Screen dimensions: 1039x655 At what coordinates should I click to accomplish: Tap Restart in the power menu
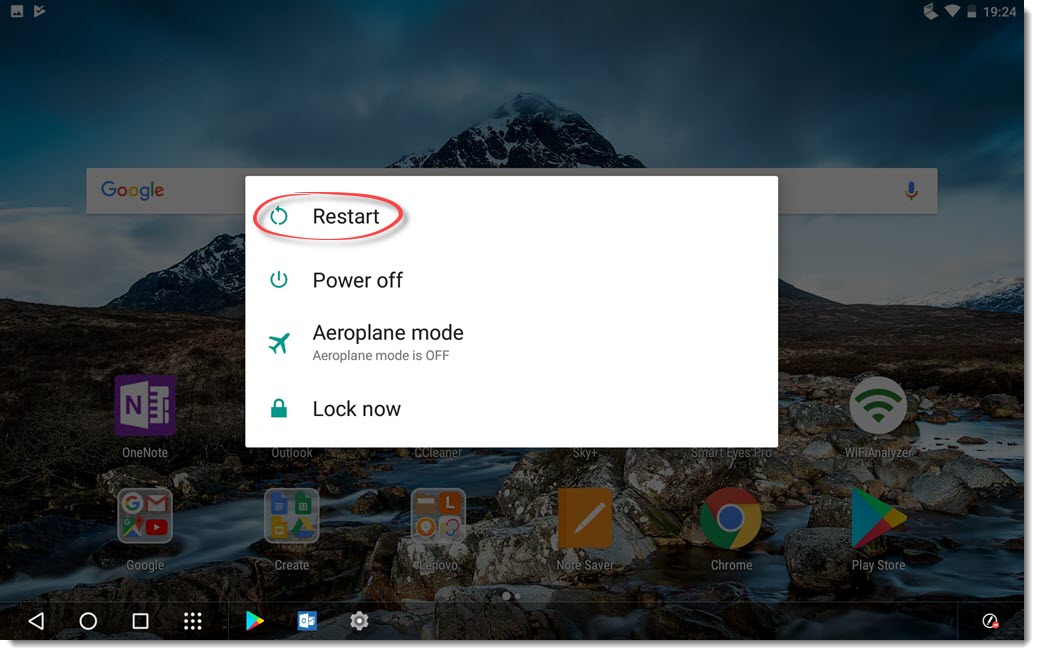(345, 217)
